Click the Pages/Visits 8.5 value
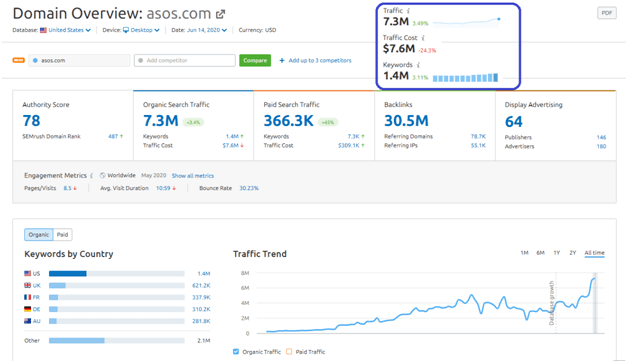 point(67,188)
